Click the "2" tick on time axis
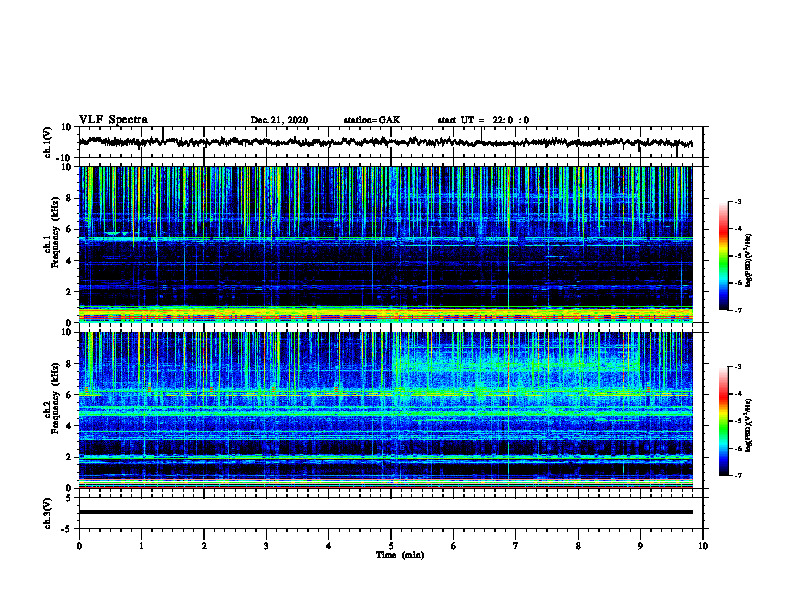792x612 pixels. (x=204, y=546)
